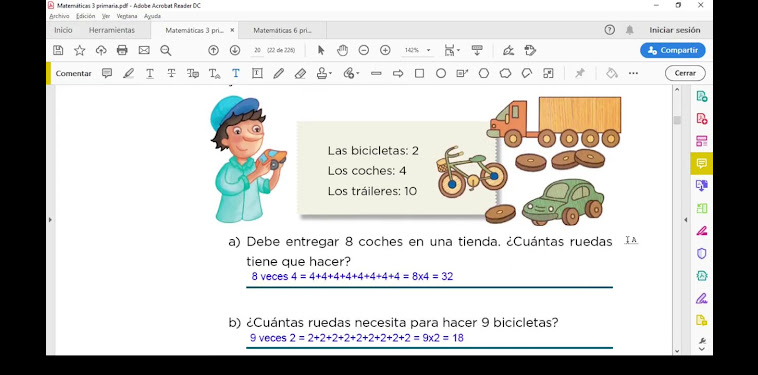This screenshot has width=758, height=375.
Task: Switch to the Inicio tab
Action: [63, 30]
